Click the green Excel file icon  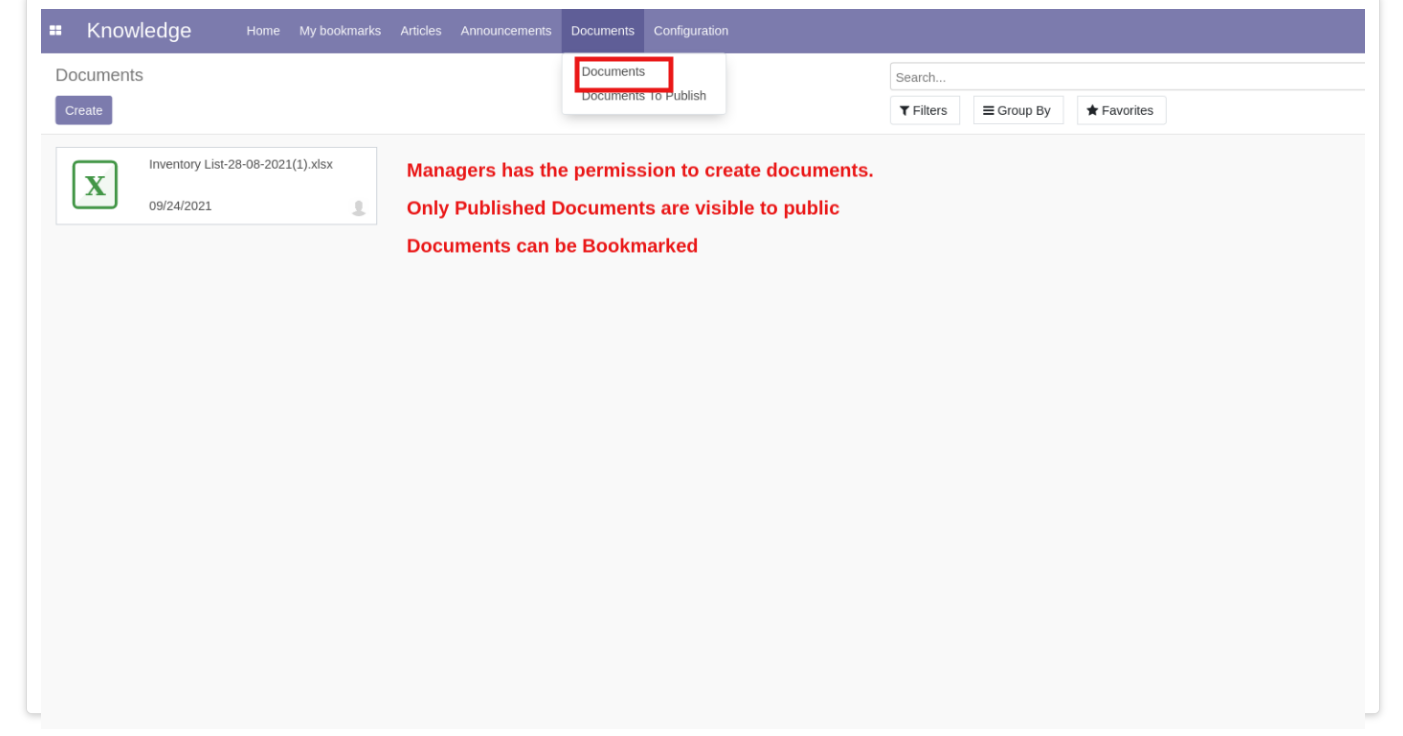pyautogui.click(x=95, y=185)
